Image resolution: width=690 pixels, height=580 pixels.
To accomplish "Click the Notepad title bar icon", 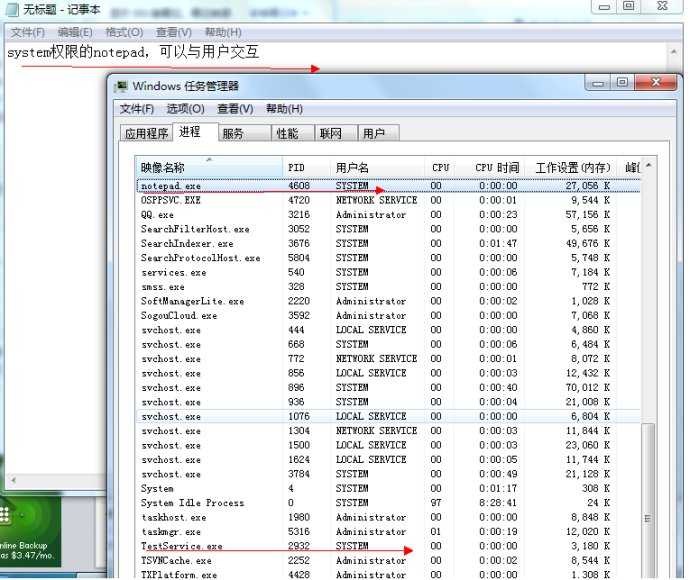I will (x=12, y=9).
